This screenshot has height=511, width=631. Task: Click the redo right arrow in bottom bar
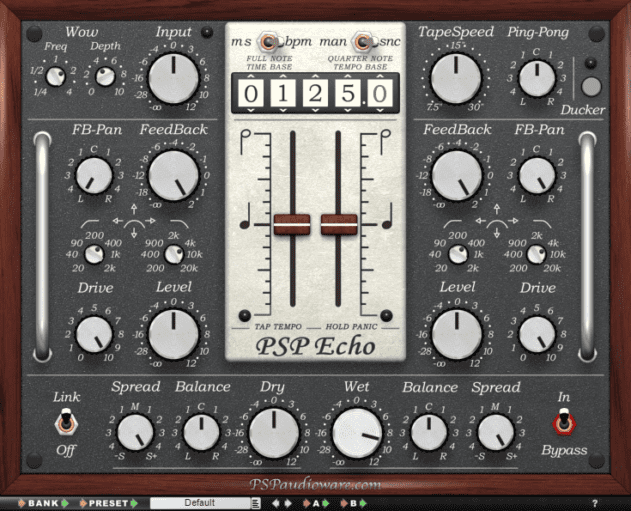click(288, 503)
